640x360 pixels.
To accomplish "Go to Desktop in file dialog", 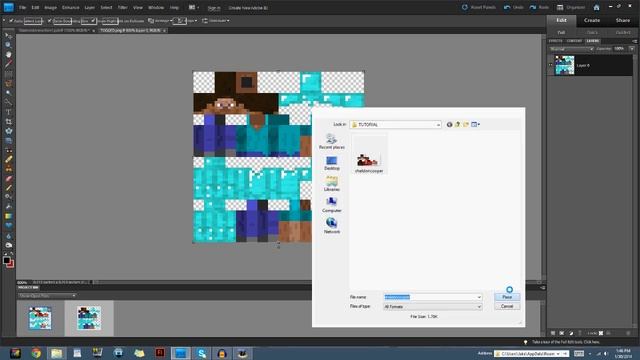I will [x=331, y=163].
